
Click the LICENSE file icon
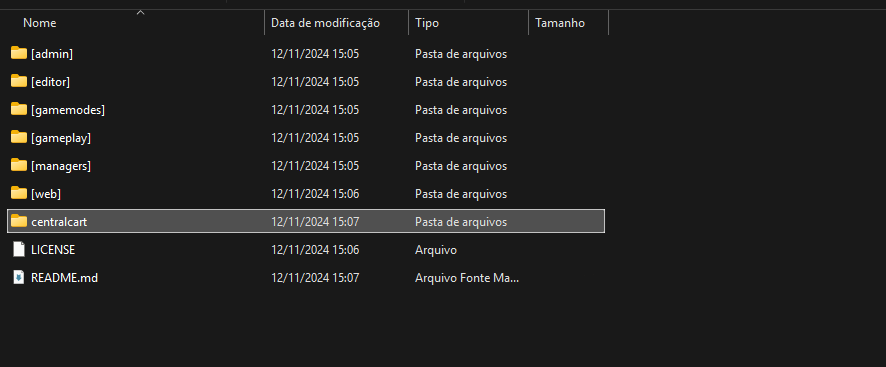(19, 249)
